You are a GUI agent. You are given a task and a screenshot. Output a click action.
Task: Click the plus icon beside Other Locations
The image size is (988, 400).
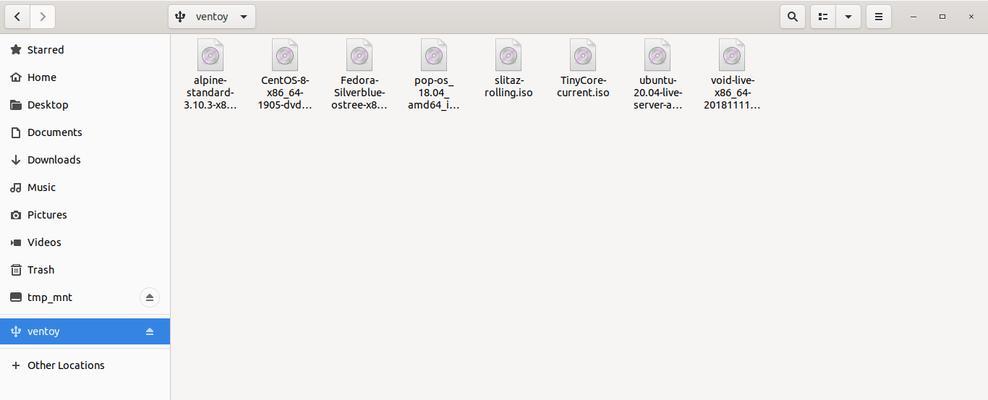(16, 365)
